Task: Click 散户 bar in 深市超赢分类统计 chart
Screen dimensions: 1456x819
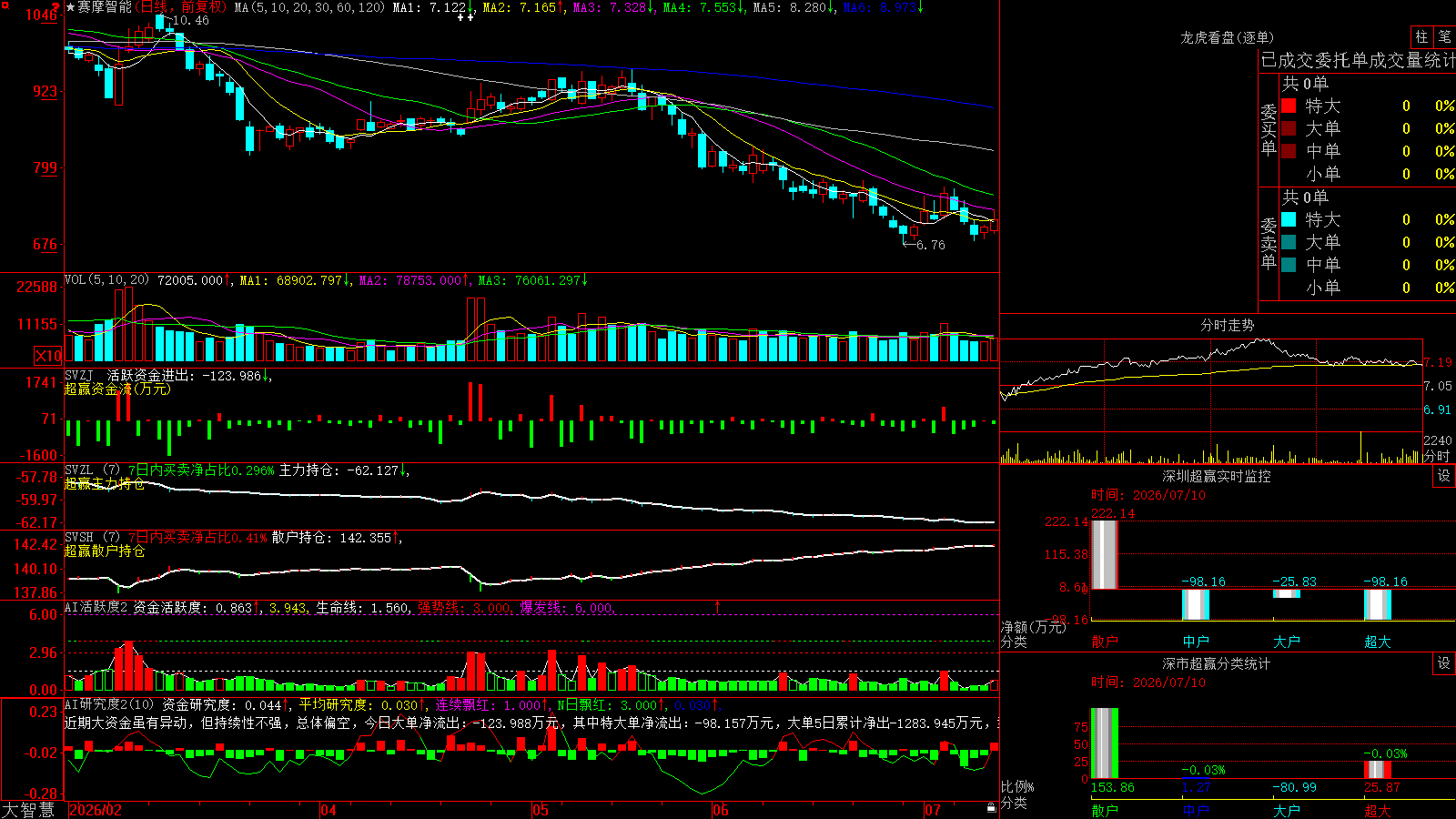Action: coord(1104,743)
